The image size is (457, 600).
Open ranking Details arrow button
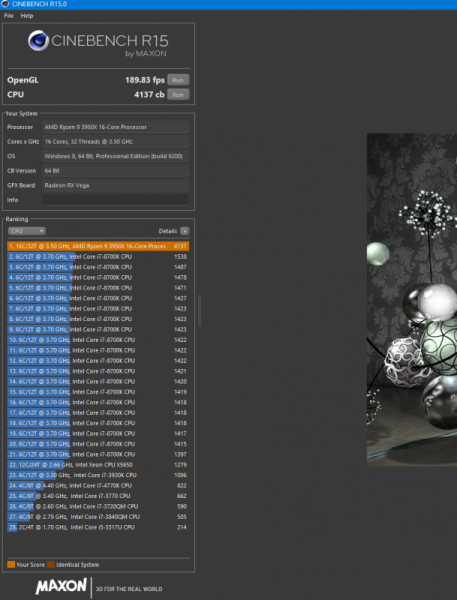185,231
